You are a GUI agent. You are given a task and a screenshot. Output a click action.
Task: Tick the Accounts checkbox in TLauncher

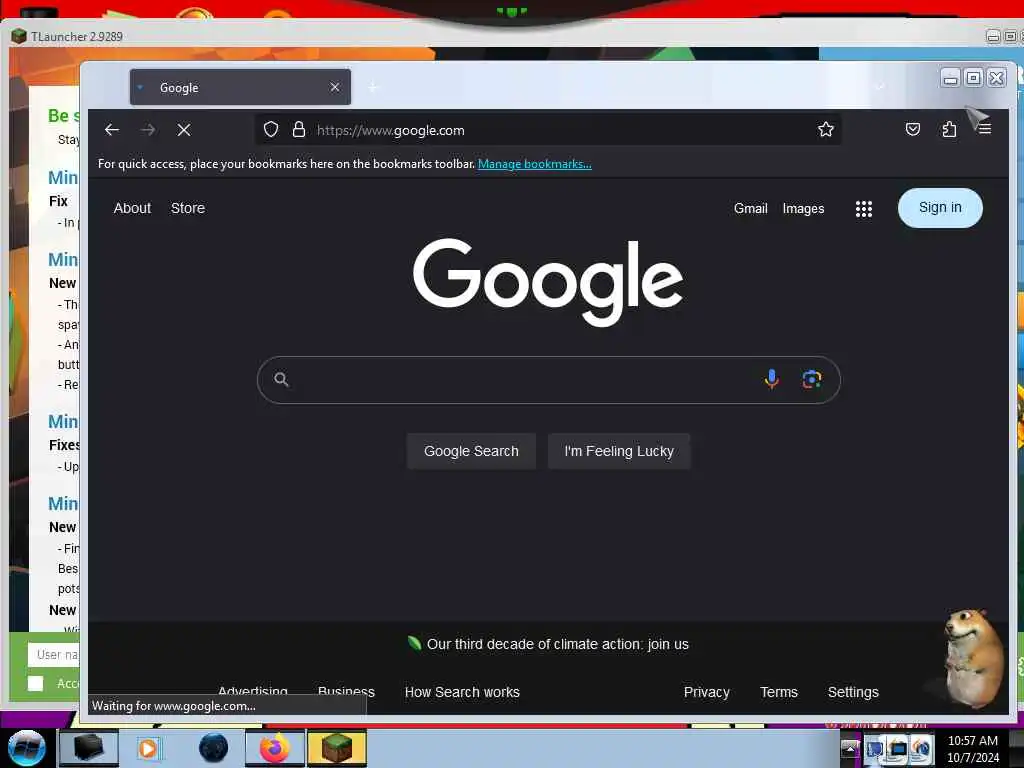click(36, 683)
